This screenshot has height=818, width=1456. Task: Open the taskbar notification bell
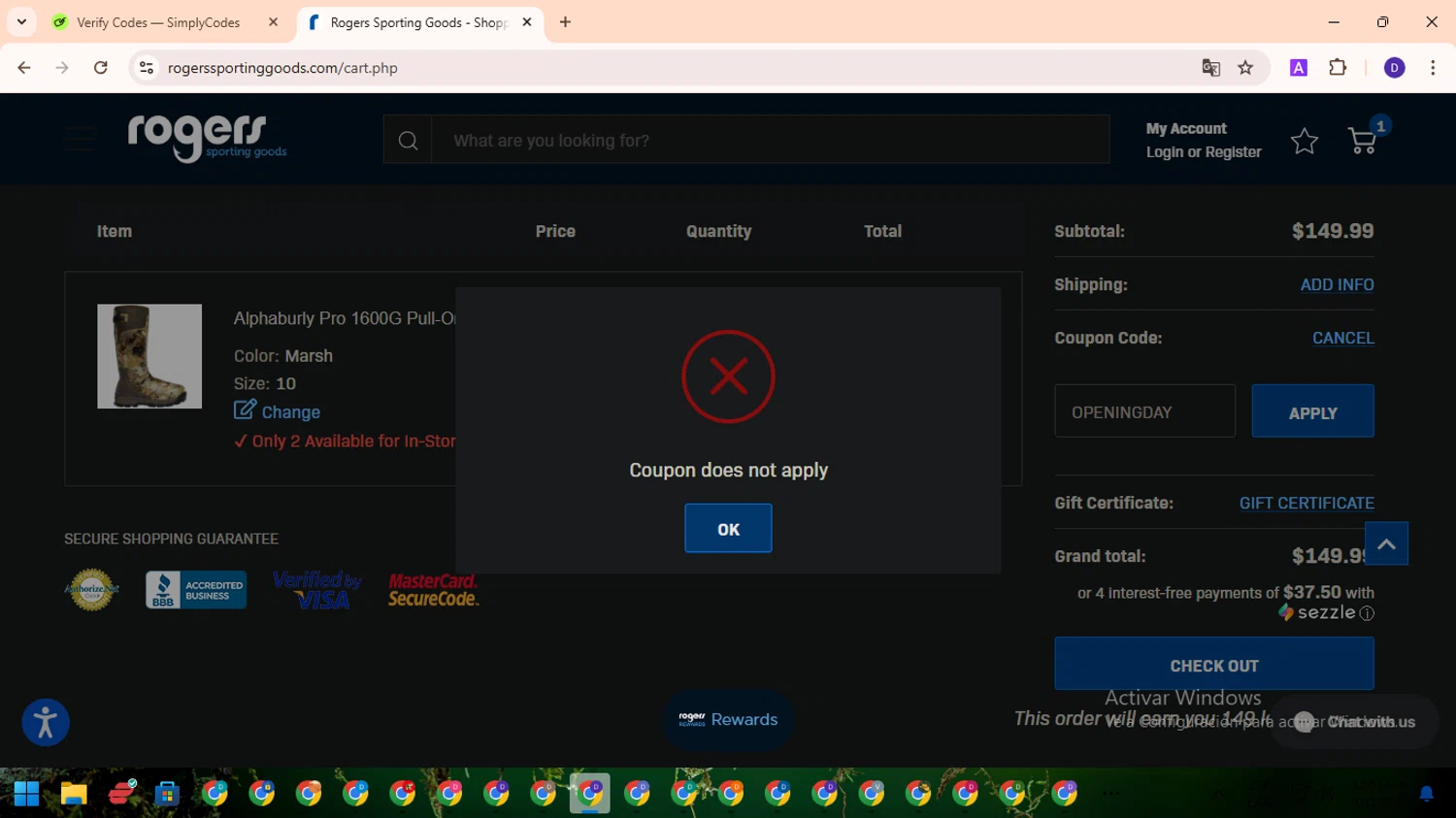click(x=1426, y=794)
